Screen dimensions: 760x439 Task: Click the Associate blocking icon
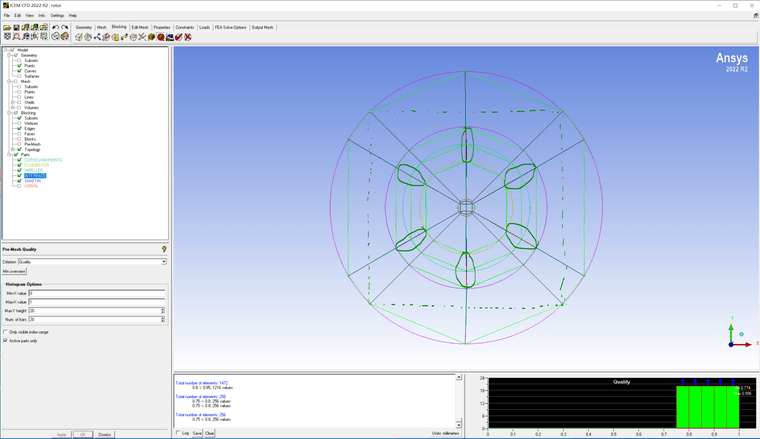click(115, 37)
